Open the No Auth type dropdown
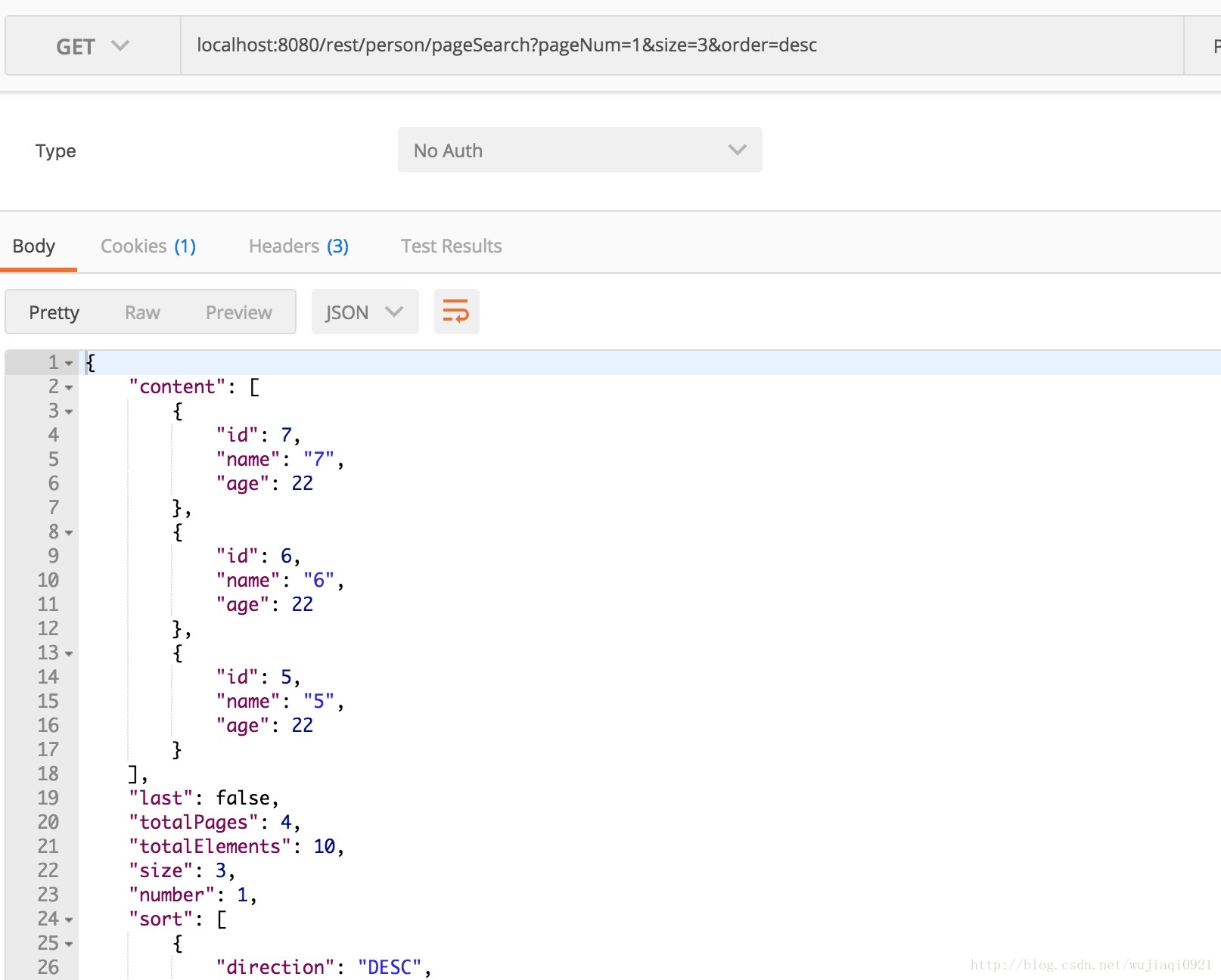 coord(579,150)
